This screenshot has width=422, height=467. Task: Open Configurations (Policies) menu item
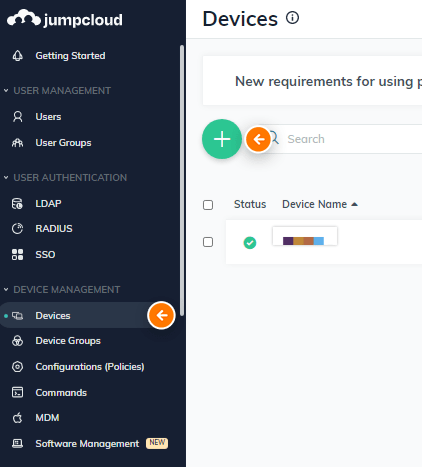[x=90, y=367]
